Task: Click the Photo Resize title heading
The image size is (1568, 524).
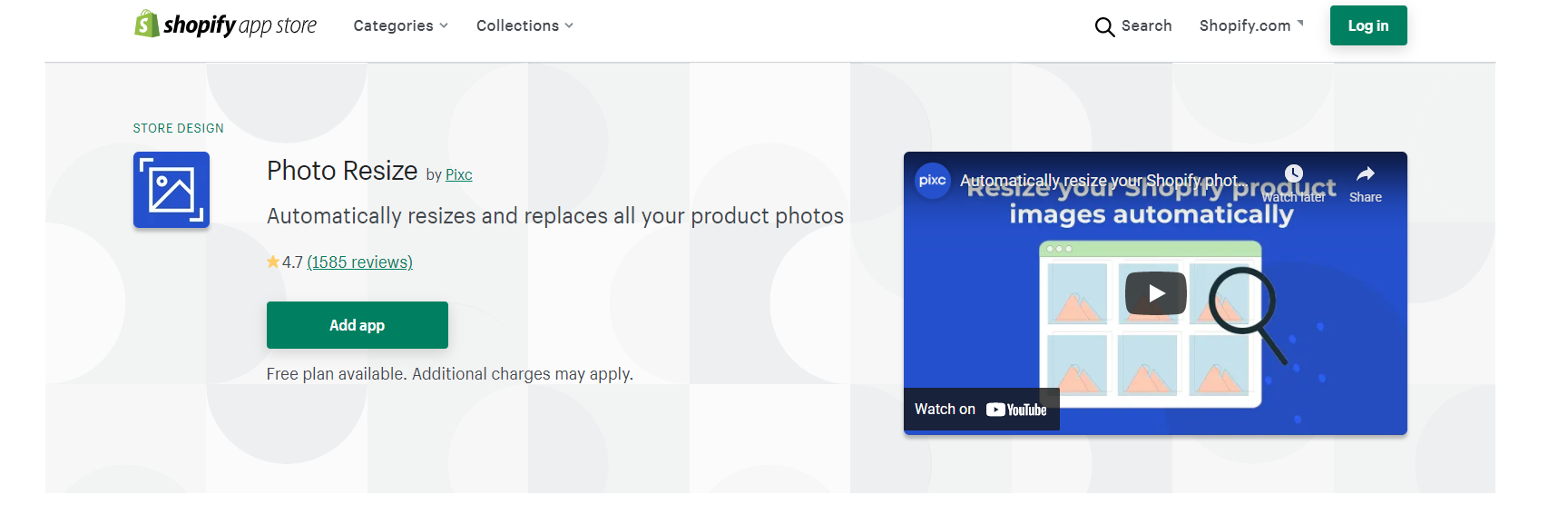Action: coord(342,171)
